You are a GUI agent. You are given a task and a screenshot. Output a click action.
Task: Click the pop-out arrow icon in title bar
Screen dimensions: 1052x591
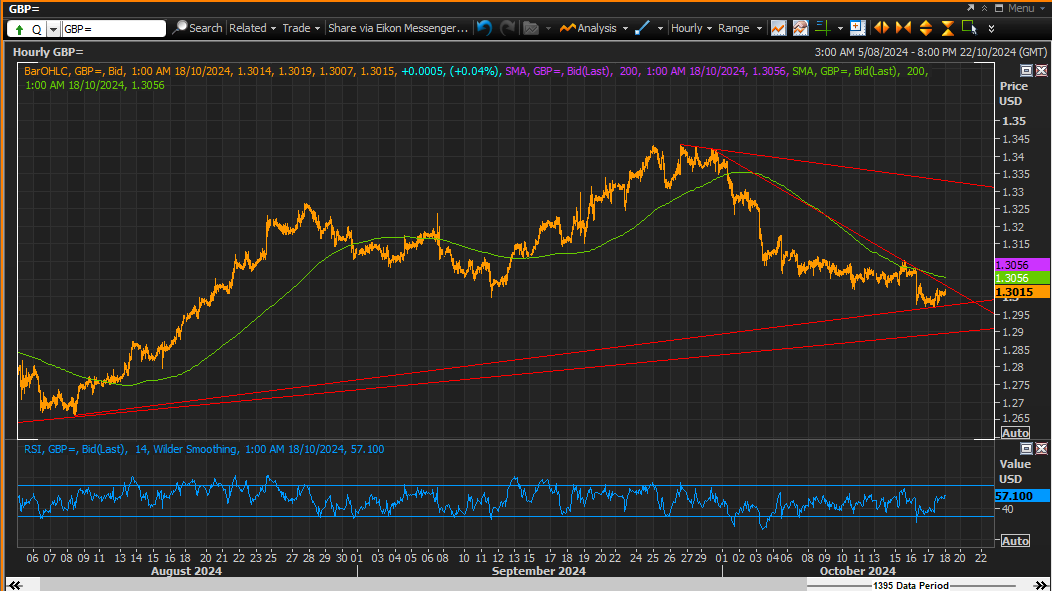coord(970,8)
